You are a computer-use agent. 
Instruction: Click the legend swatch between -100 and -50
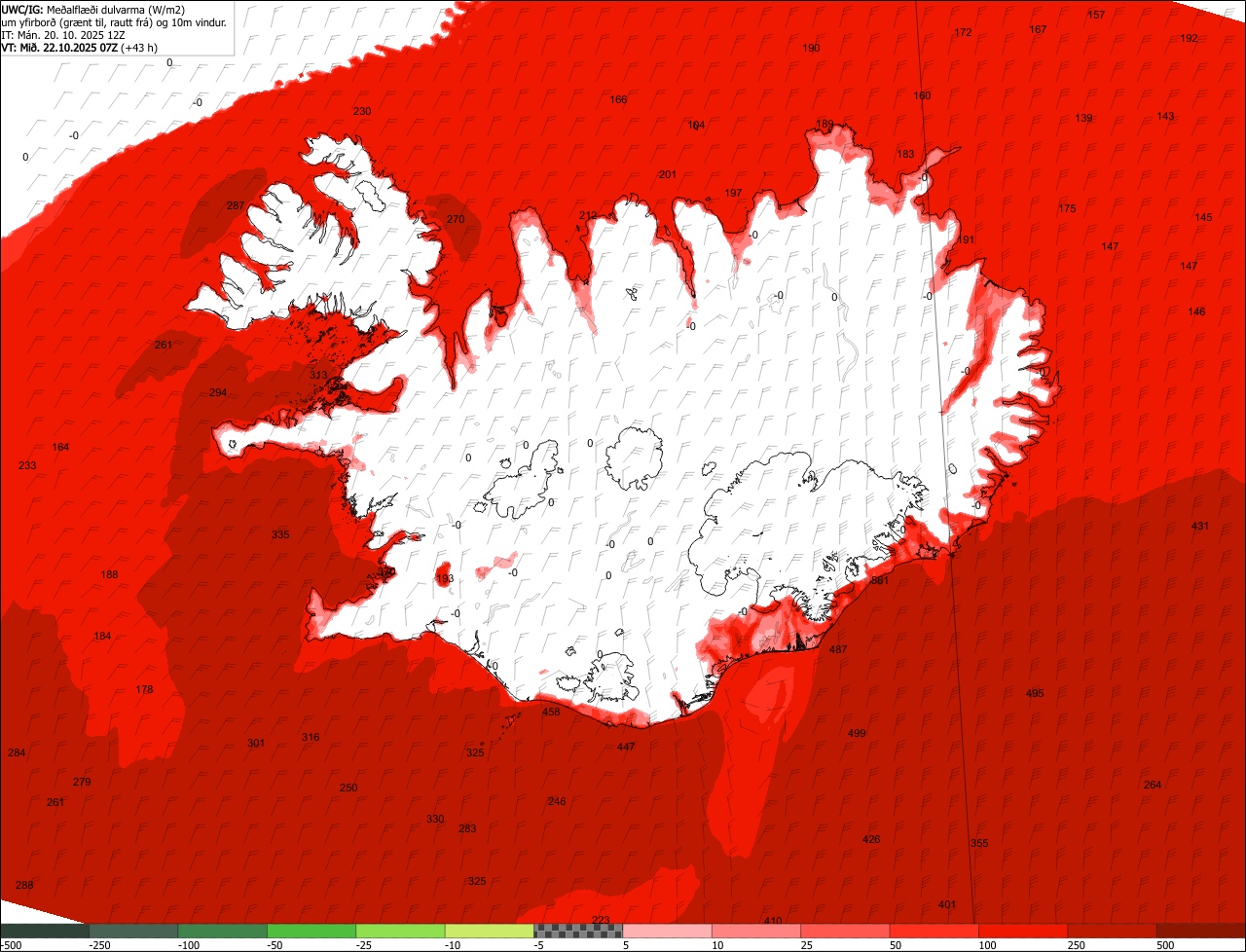pos(223,931)
